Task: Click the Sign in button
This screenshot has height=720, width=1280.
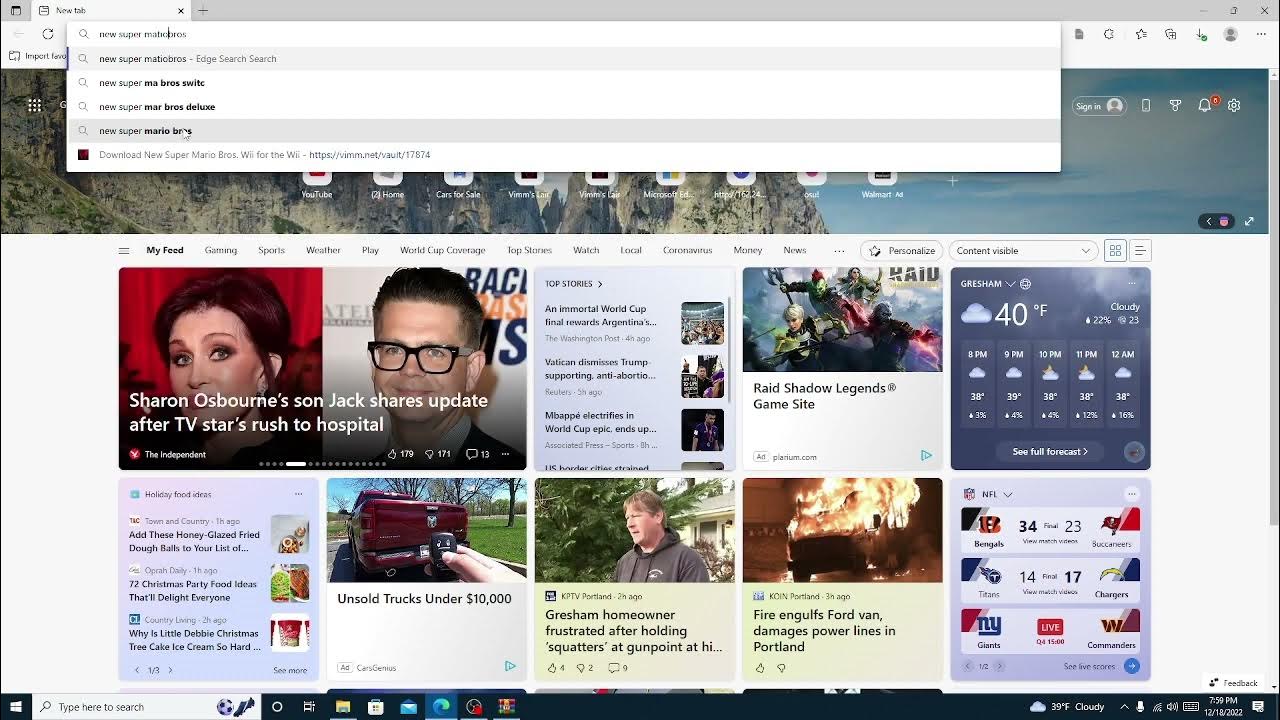Action: 1098,106
